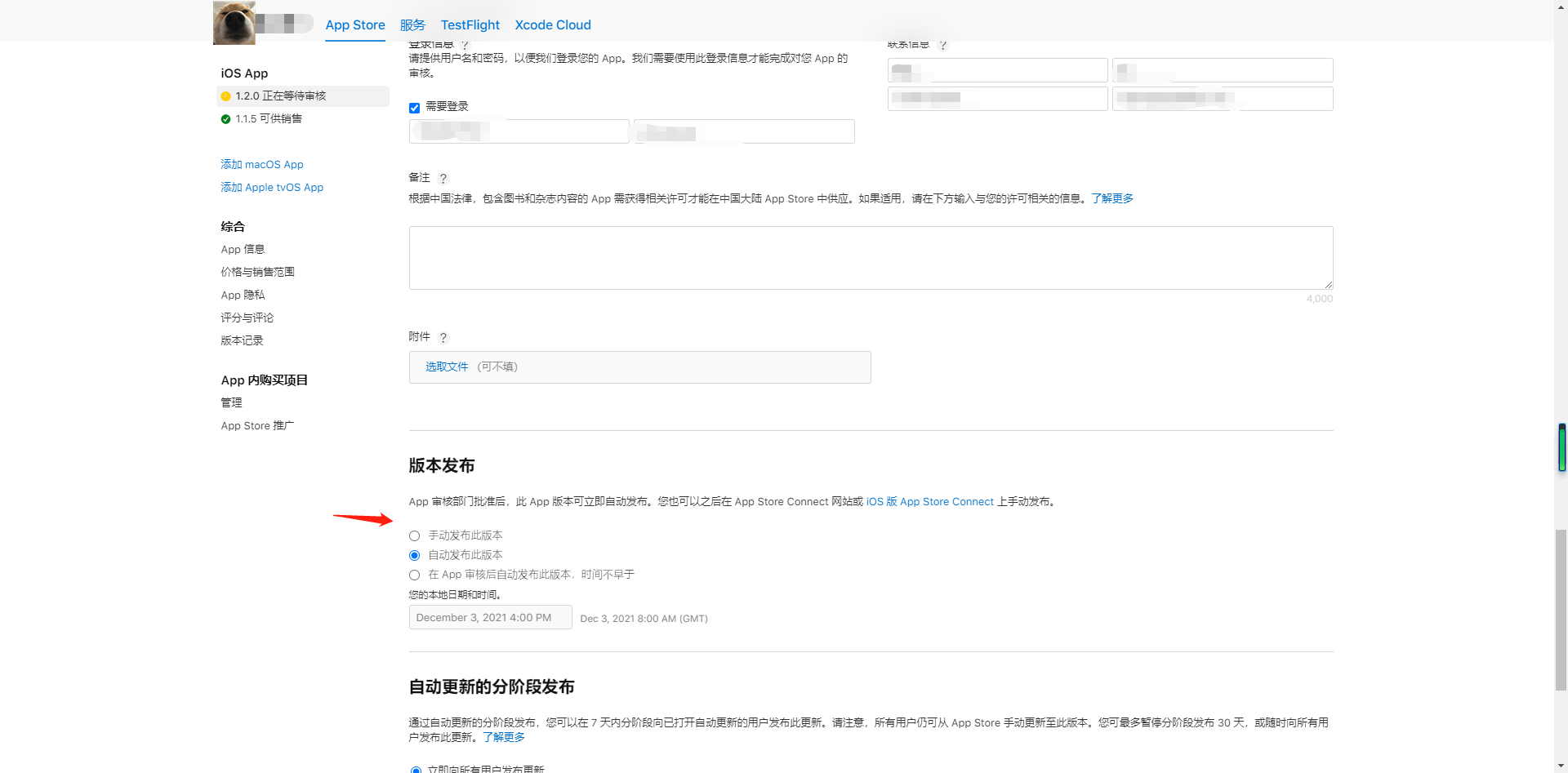This screenshot has height=773, width=1568.
Task: Click scrollbar down arrow at bottom
Action: pos(1561,767)
